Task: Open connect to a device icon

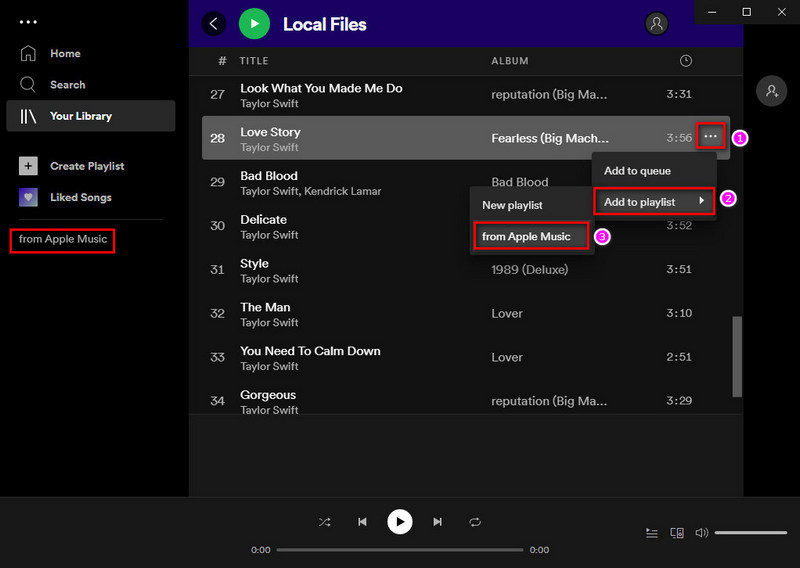Action: (x=677, y=533)
